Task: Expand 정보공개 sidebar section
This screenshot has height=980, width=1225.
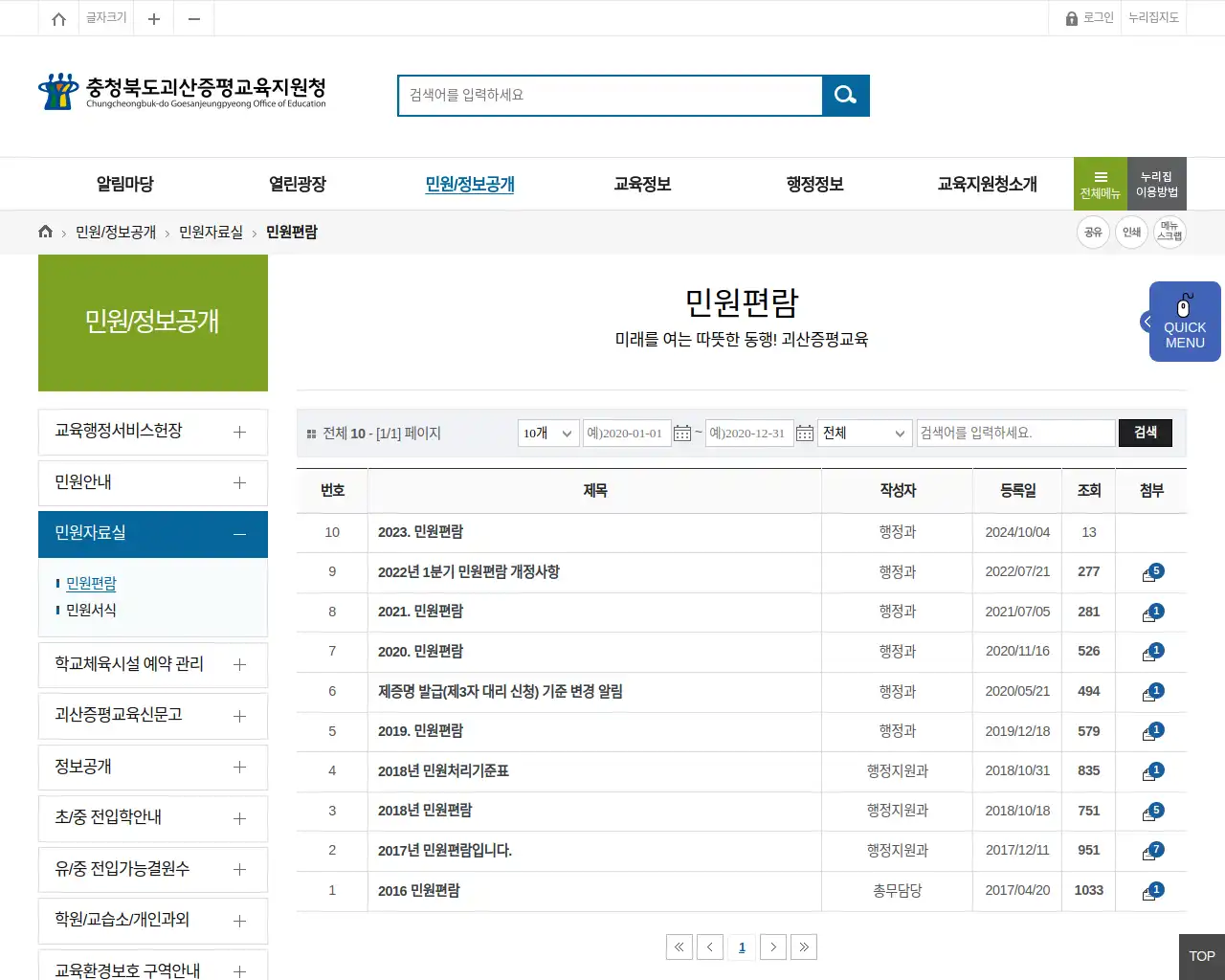Action: [x=153, y=767]
